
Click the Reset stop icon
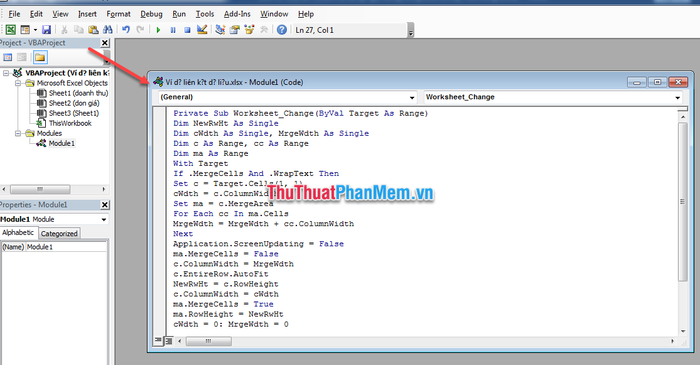tap(187, 30)
